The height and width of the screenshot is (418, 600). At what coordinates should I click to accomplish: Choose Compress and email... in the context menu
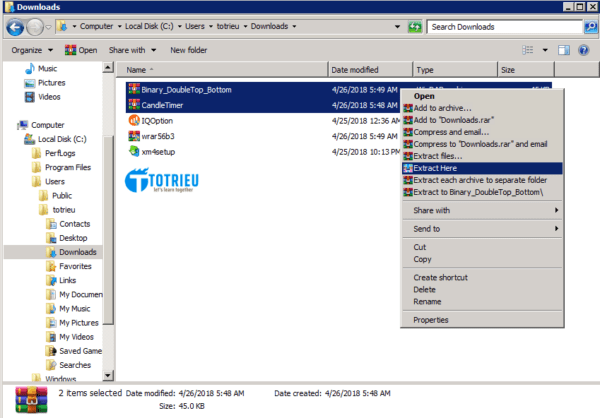pos(482,132)
